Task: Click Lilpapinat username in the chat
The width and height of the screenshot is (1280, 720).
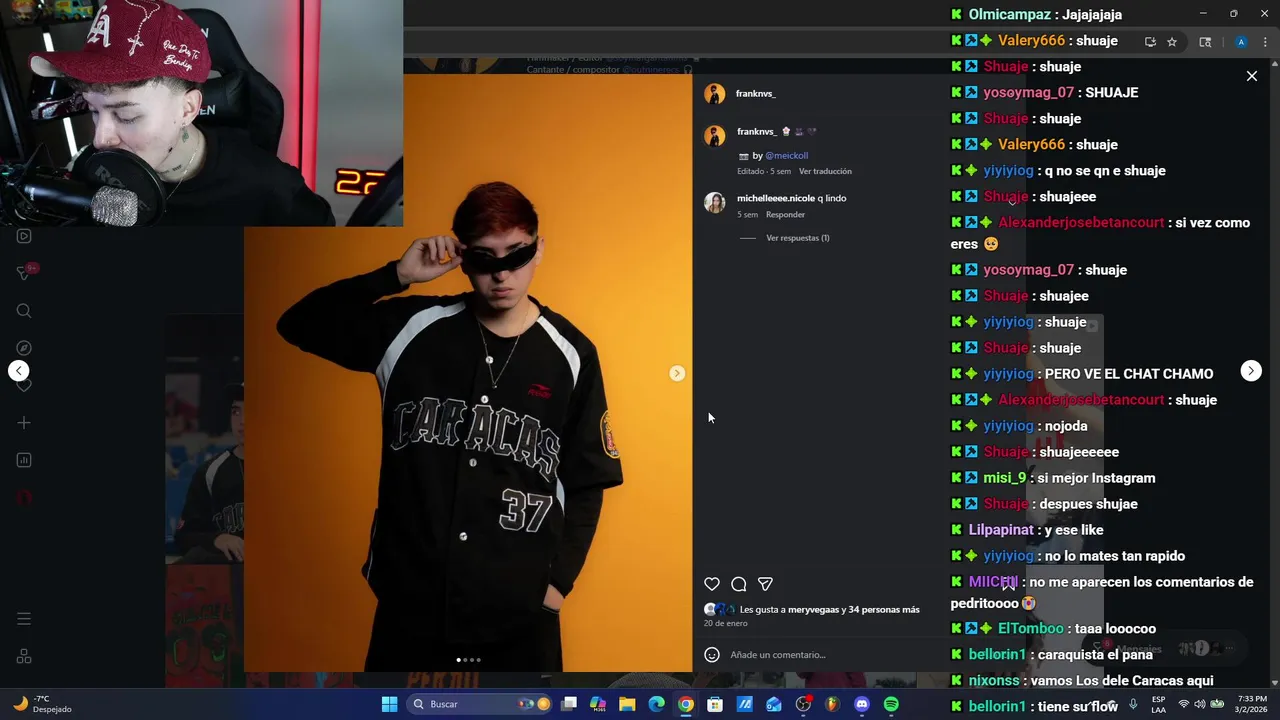Action: [x=1001, y=530]
